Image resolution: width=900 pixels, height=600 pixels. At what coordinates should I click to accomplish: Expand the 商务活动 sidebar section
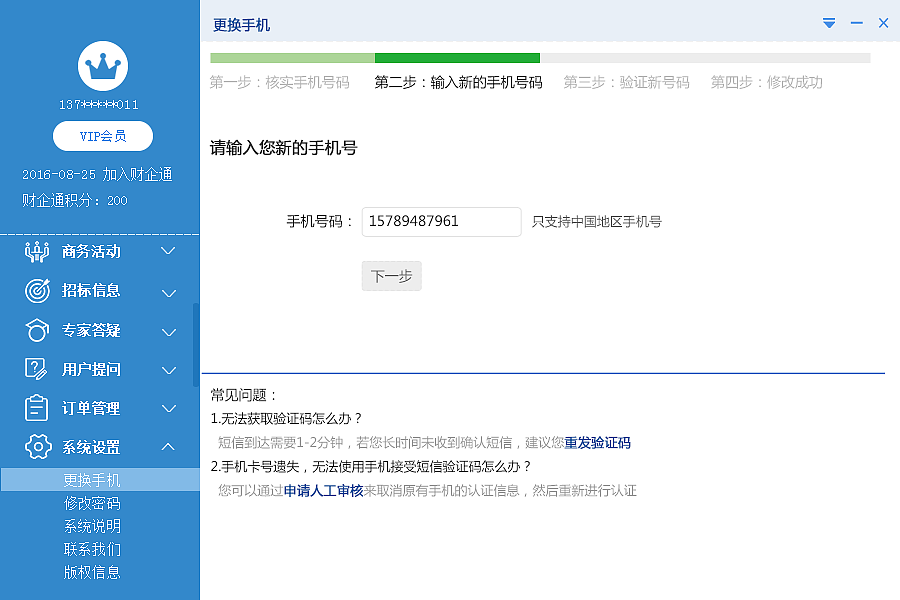point(168,252)
